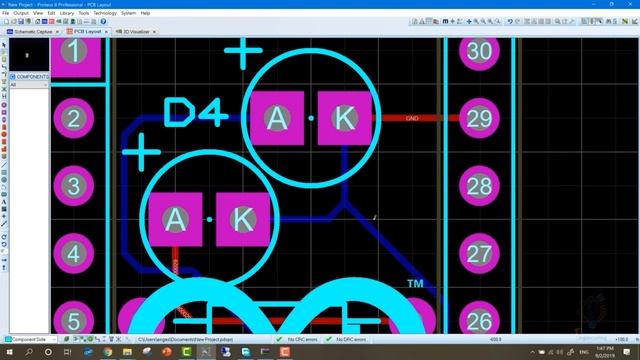The height and width of the screenshot is (360, 640).
Task: Open the layer selector 'Component Side' dropdown
Action: (31, 339)
